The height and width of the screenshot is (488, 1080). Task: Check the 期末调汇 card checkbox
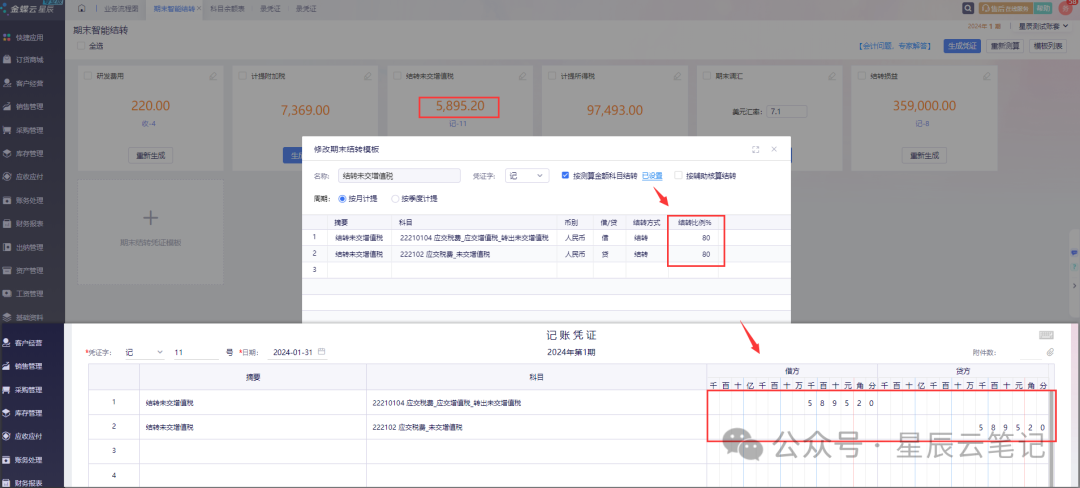pos(706,76)
